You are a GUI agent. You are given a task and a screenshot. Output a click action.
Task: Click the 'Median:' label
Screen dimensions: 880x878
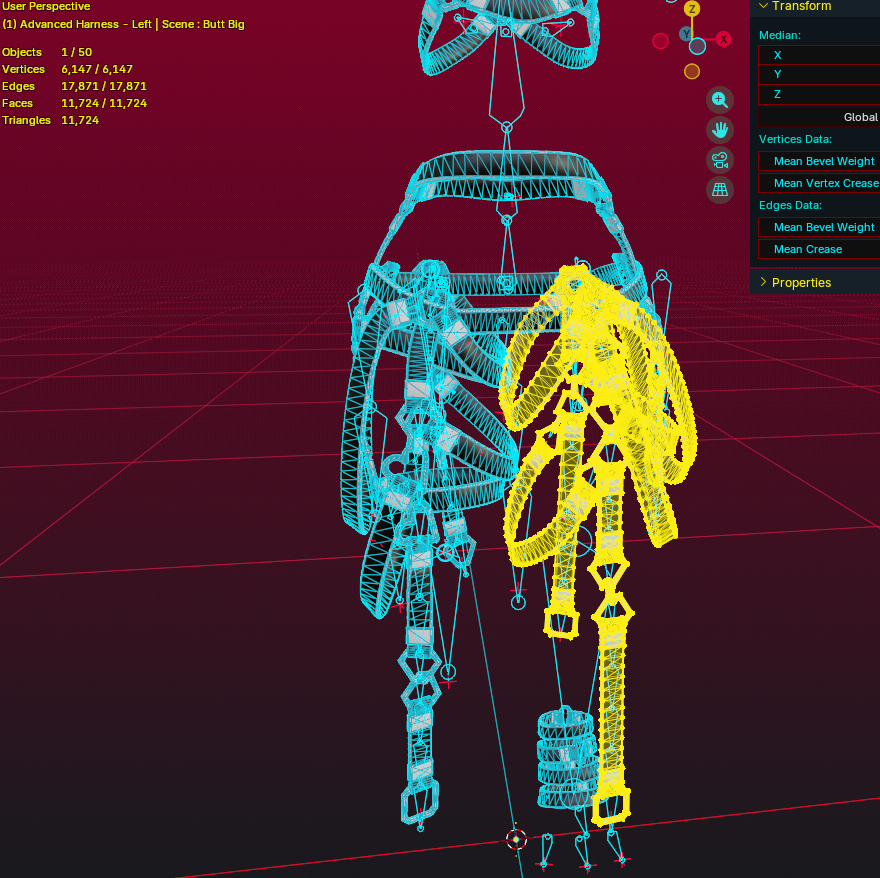click(780, 35)
